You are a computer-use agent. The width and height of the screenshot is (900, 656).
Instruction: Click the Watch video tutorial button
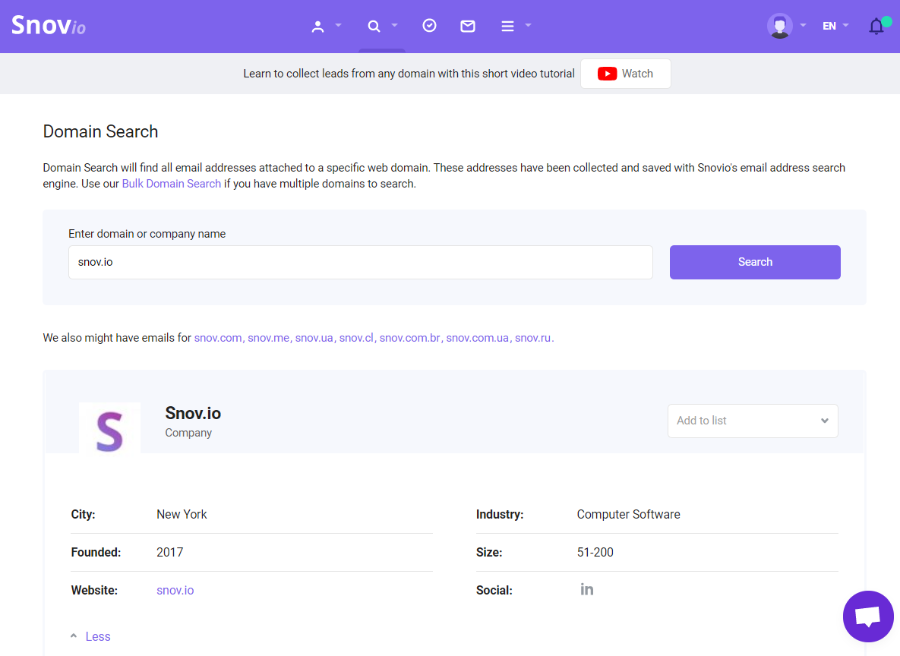pos(626,73)
